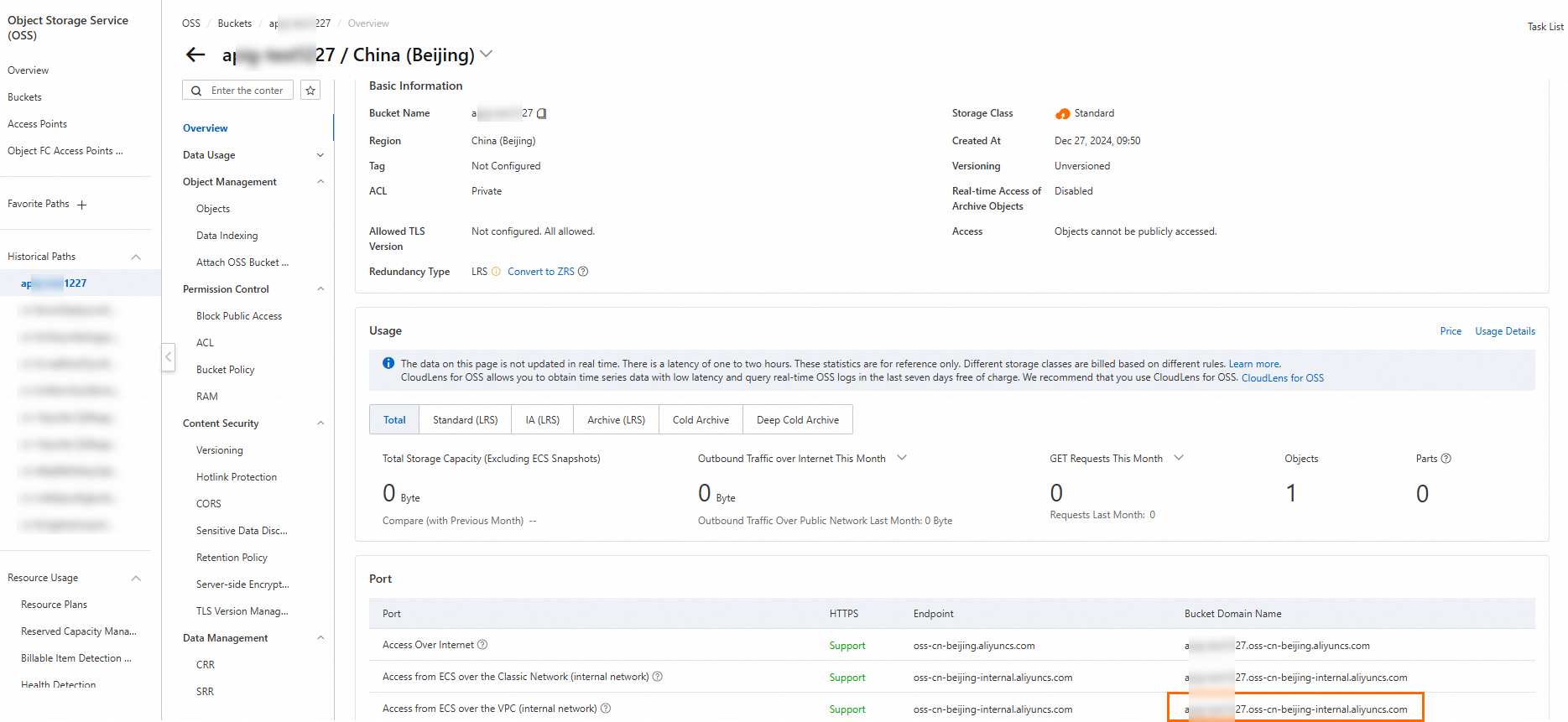Open CORS settings

[x=209, y=504]
